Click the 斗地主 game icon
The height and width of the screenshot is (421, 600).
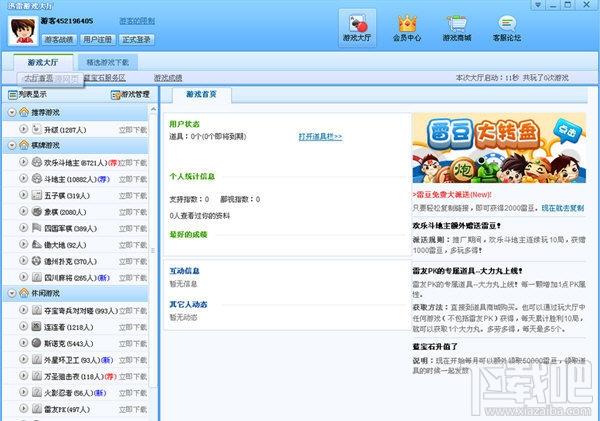pyautogui.click(x=37, y=179)
